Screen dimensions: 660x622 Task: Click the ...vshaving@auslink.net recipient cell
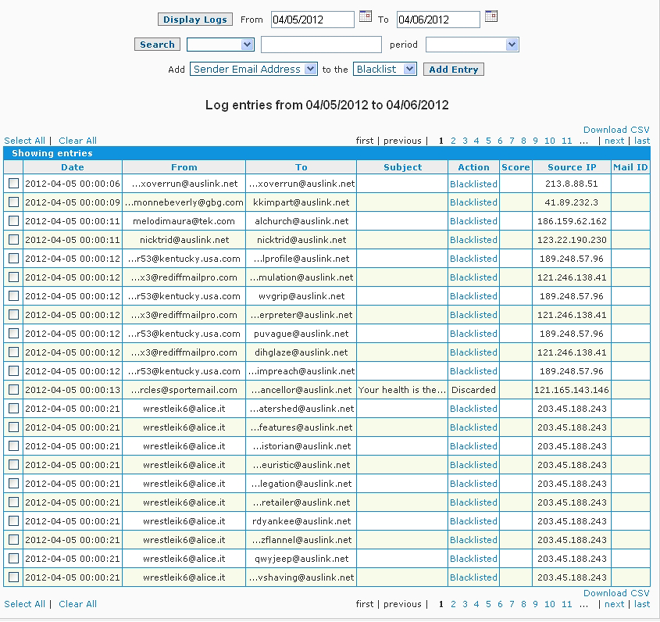[301, 577]
